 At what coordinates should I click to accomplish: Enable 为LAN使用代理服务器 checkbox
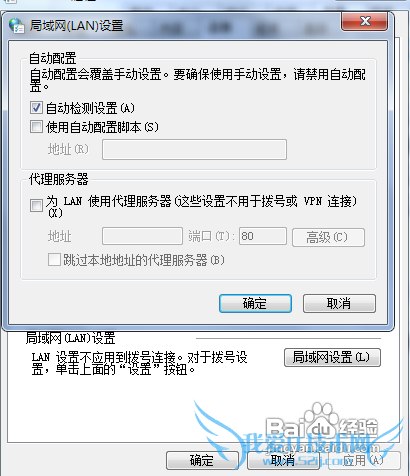[x=36, y=206]
